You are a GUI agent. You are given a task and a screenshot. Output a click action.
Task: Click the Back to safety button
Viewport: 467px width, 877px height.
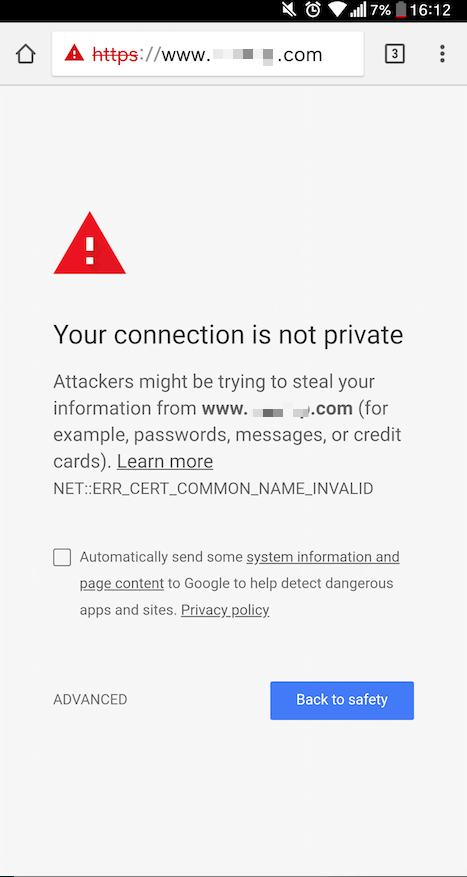point(342,700)
